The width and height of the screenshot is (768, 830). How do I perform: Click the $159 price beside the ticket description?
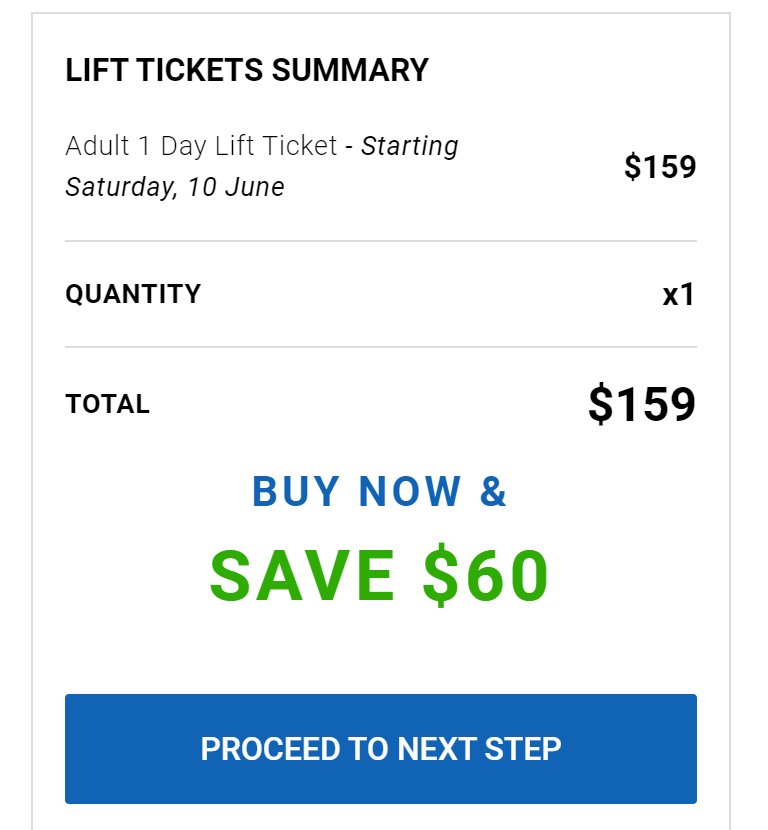[x=659, y=167]
